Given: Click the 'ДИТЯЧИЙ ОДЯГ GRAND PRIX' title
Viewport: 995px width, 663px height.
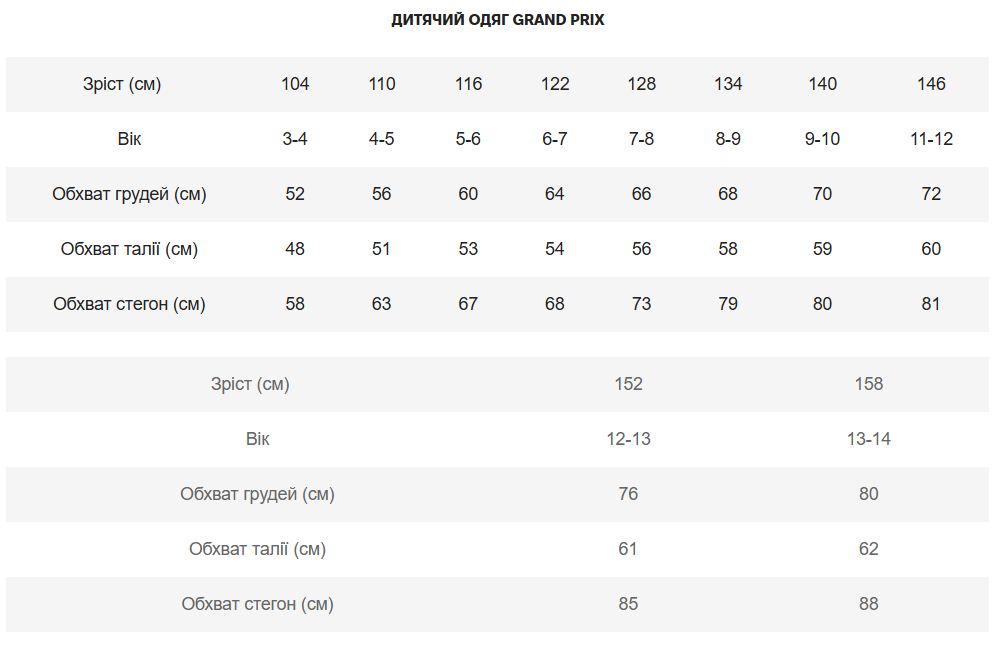Looking at the screenshot, I should 497,19.
